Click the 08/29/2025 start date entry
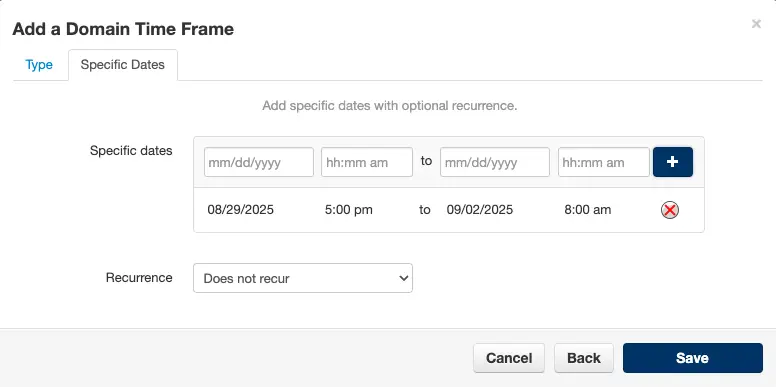This screenshot has width=776, height=387. pyautogui.click(x=241, y=210)
